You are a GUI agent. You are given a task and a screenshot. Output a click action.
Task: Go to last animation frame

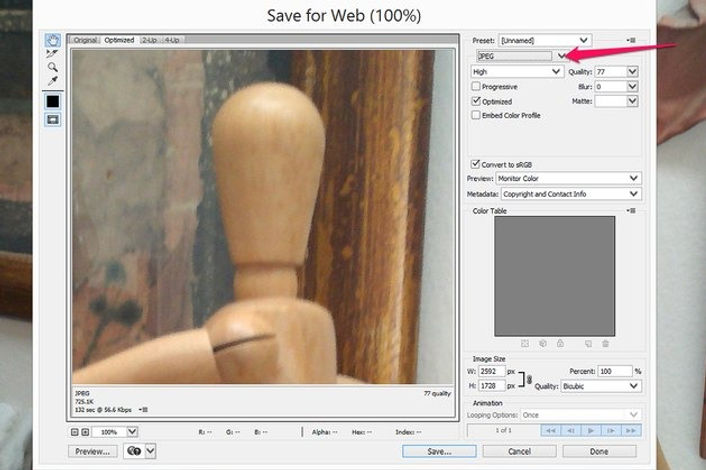[631, 431]
